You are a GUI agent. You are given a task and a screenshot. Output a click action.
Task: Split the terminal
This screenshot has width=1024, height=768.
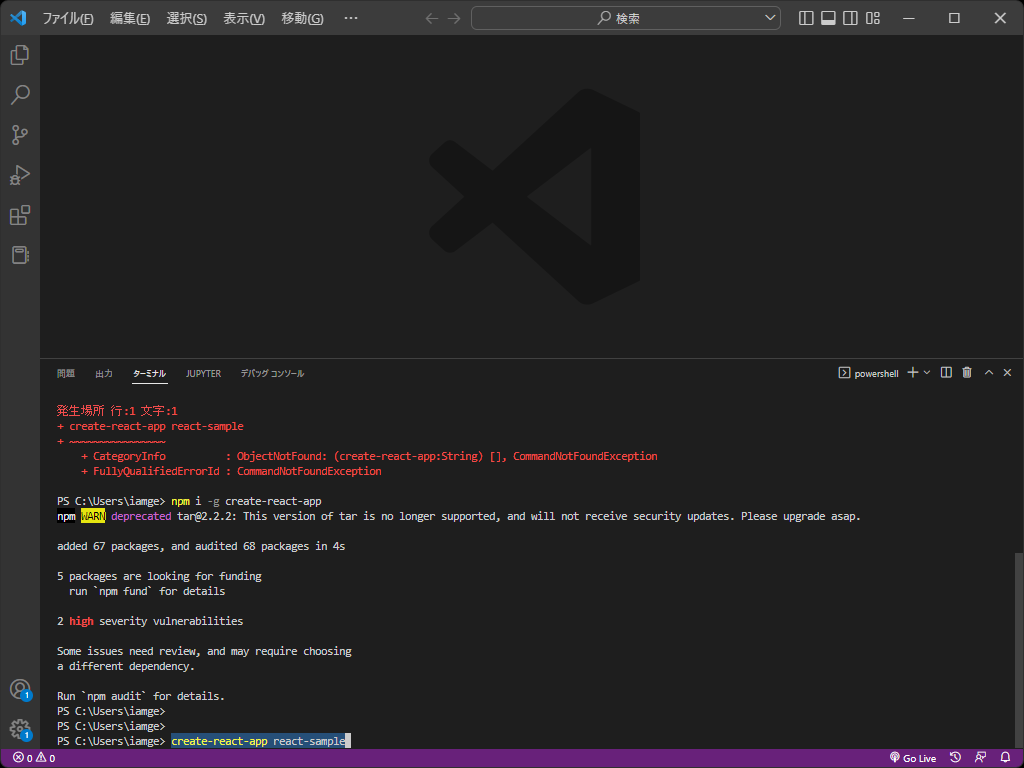[x=946, y=372]
